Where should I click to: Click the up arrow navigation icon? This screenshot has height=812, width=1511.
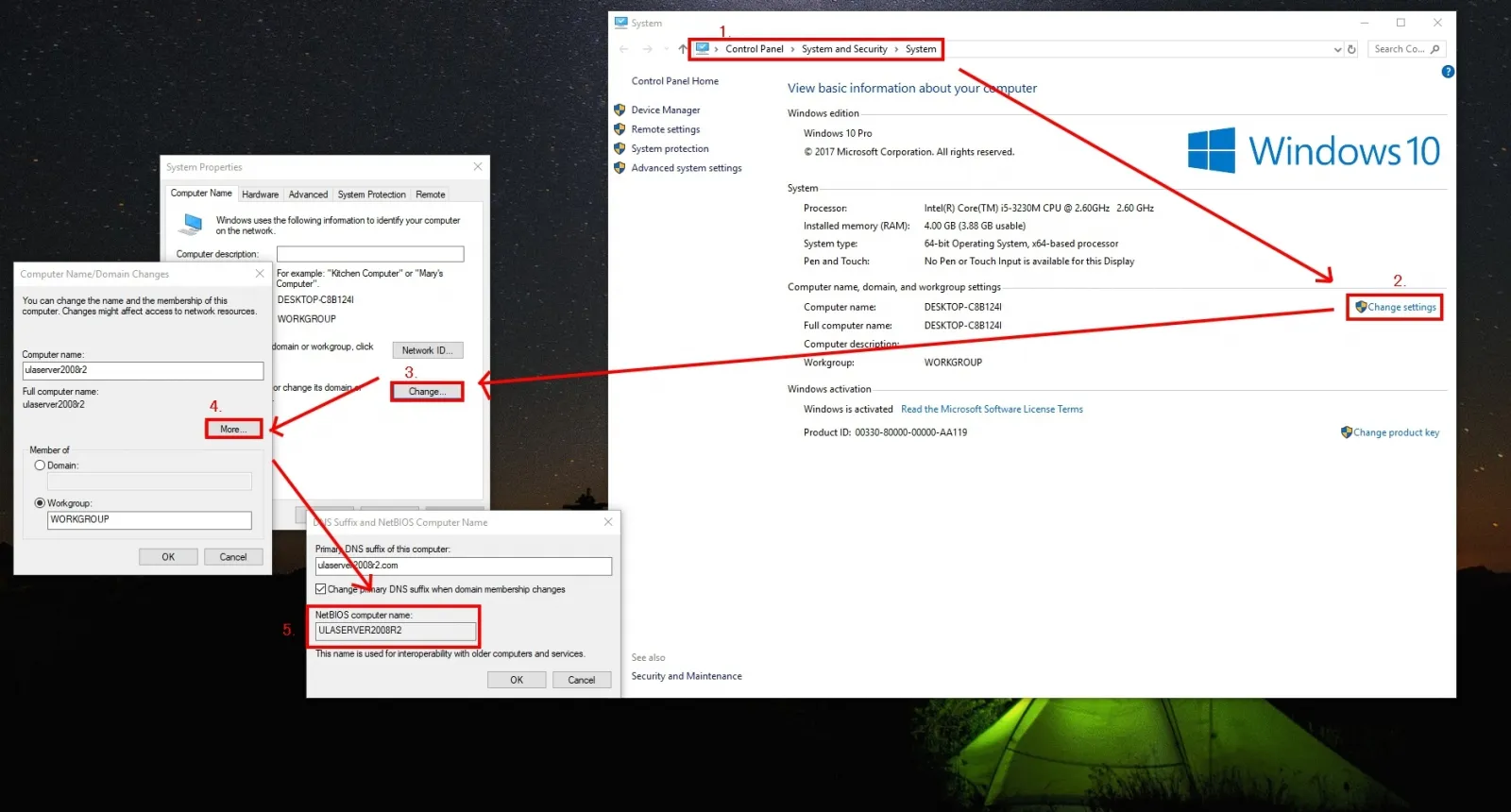[682, 49]
